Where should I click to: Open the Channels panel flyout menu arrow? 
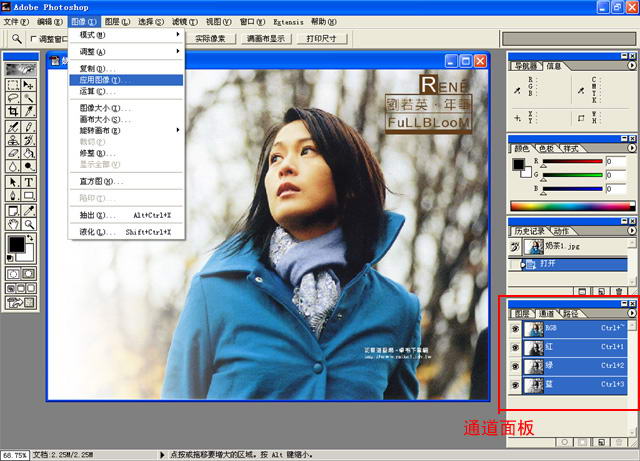click(x=630, y=313)
